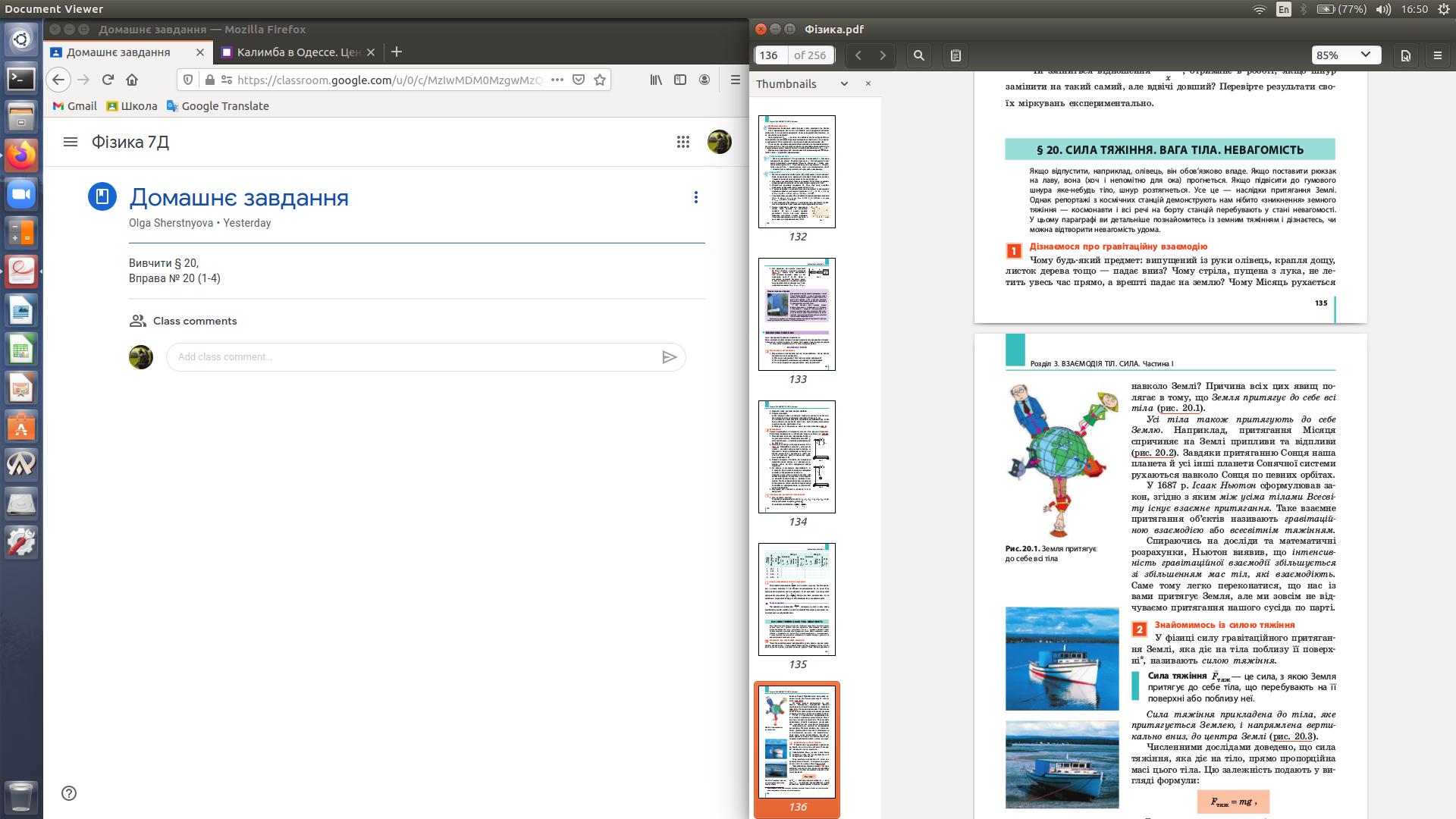The height and width of the screenshot is (819, 1456).
Task: Bookmark this page with star icon
Action: (x=600, y=80)
